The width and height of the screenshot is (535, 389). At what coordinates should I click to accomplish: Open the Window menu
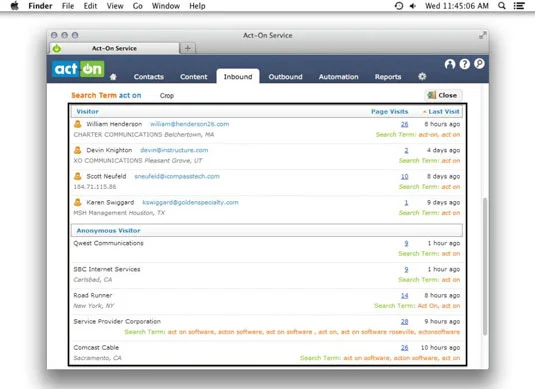(166, 6)
